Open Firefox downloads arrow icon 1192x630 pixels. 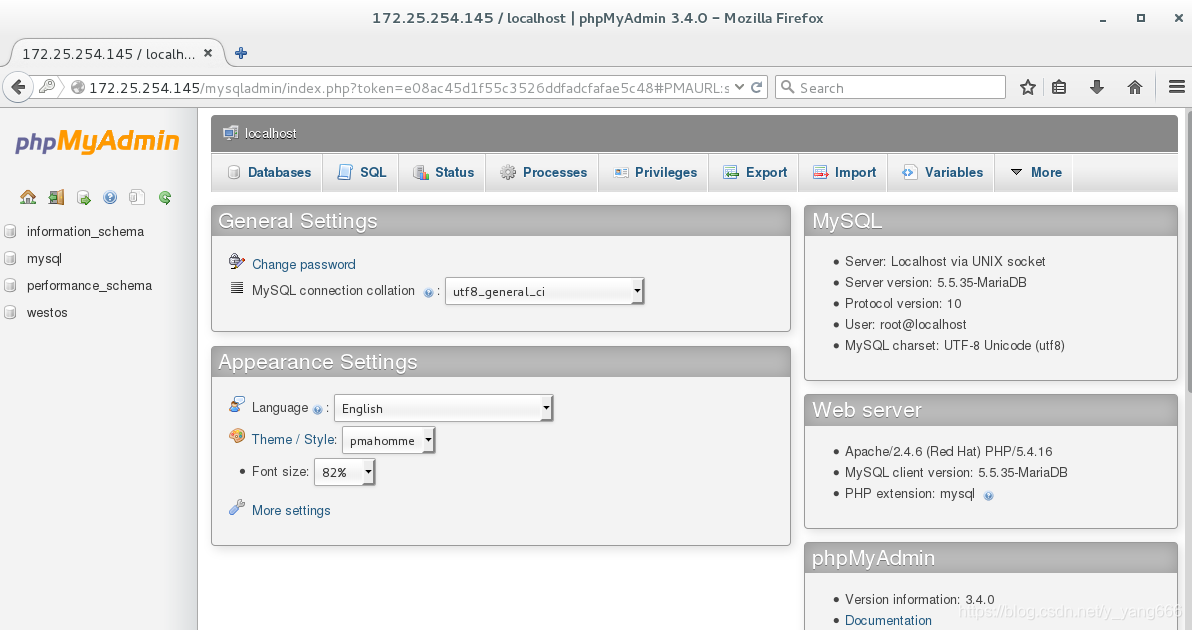tap(1096, 87)
